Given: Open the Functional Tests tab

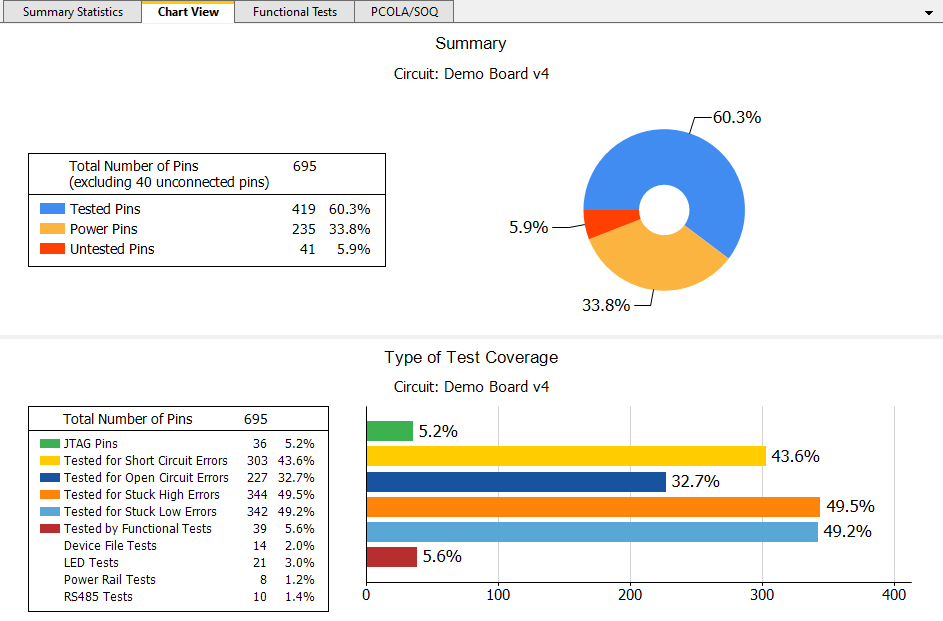Looking at the screenshot, I should [x=294, y=12].
